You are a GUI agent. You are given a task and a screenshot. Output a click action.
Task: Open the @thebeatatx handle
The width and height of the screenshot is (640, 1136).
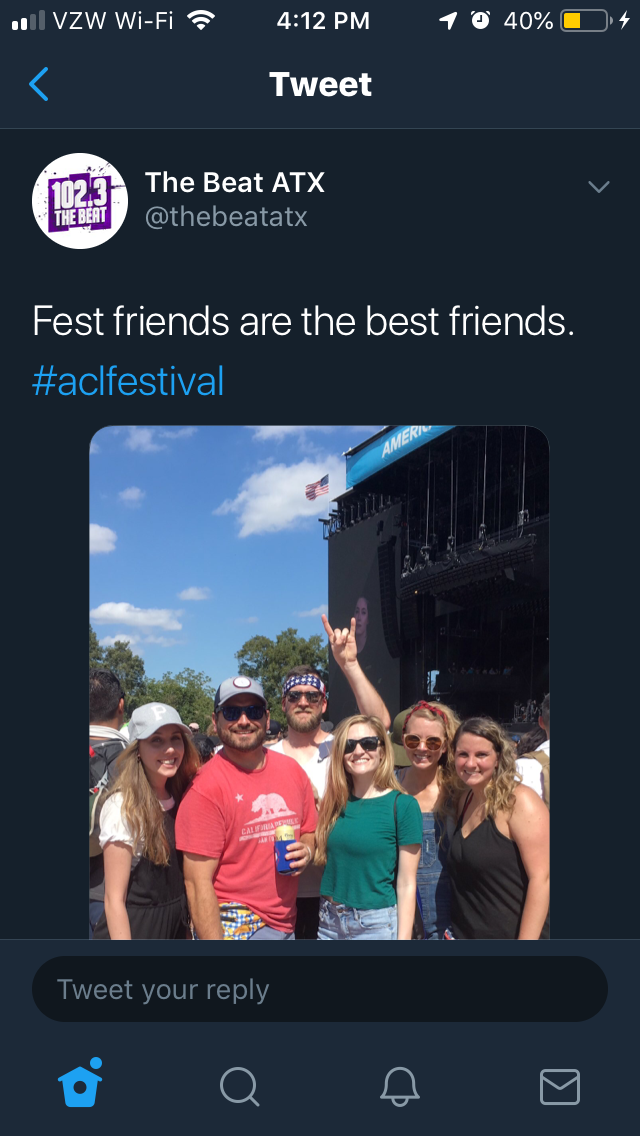tap(226, 217)
